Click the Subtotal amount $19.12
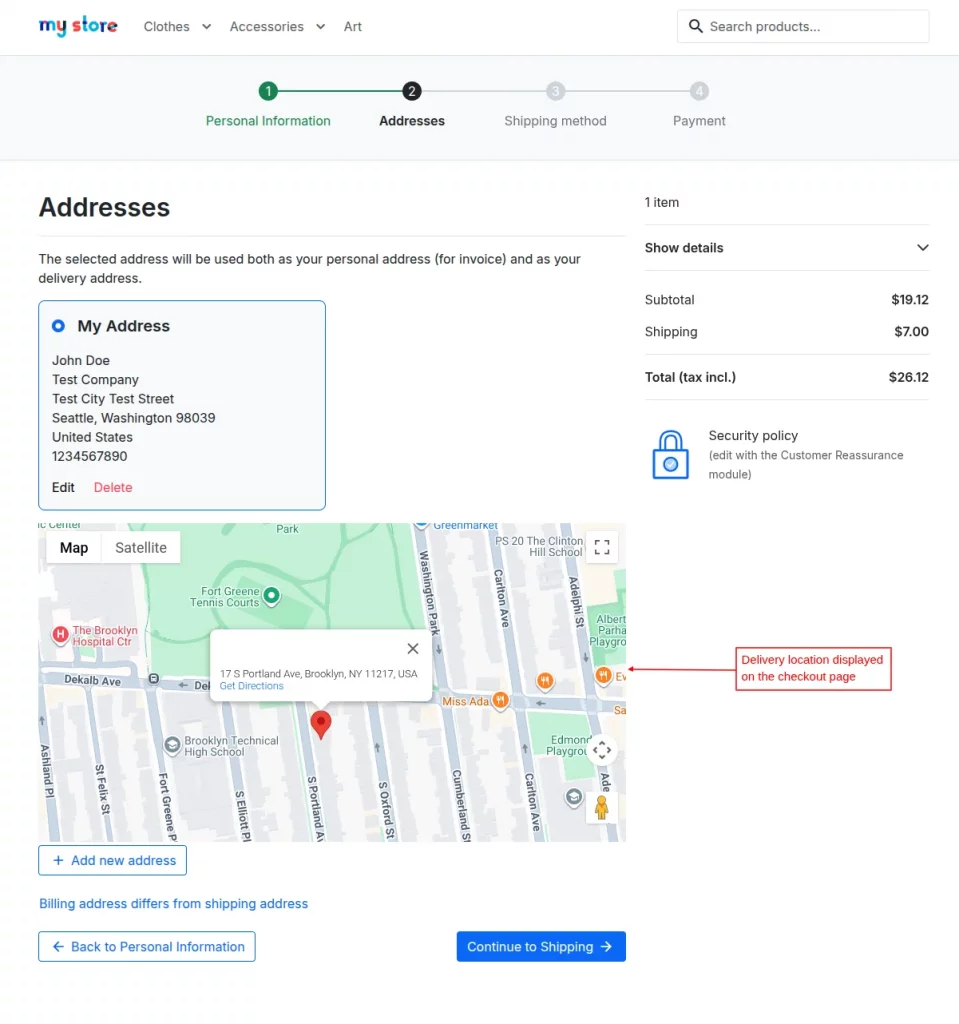This screenshot has height=1024, width=959. pyautogui.click(x=910, y=300)
